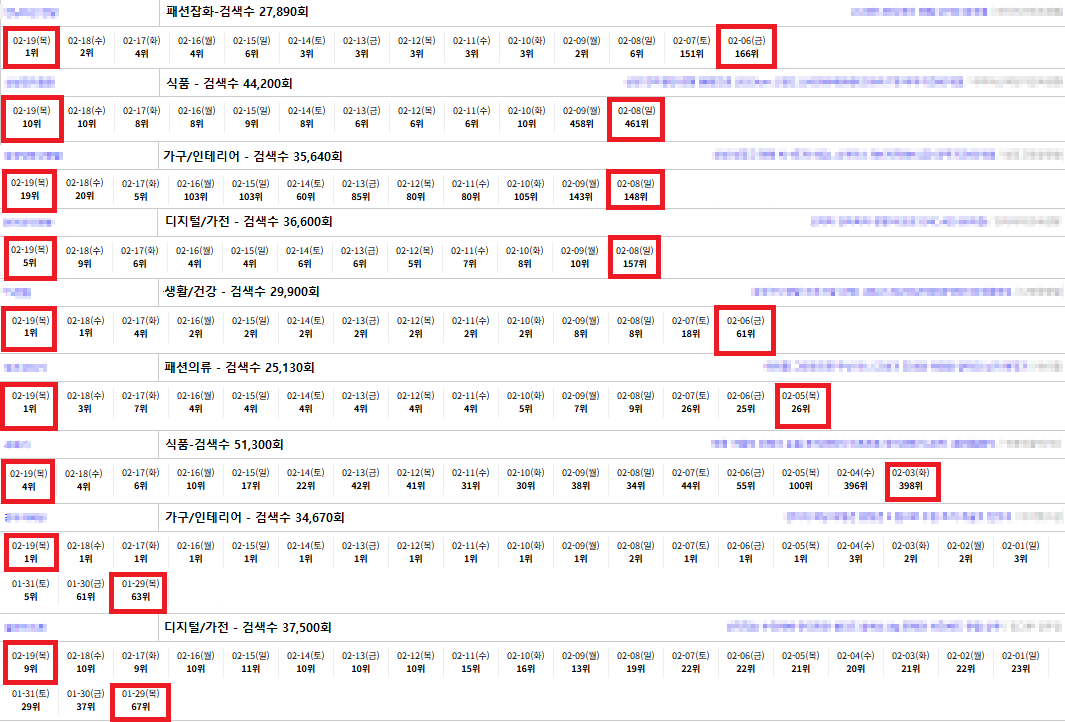
Task: Select the 02-08(일) cell showing 148위
Action: [635, 190]
